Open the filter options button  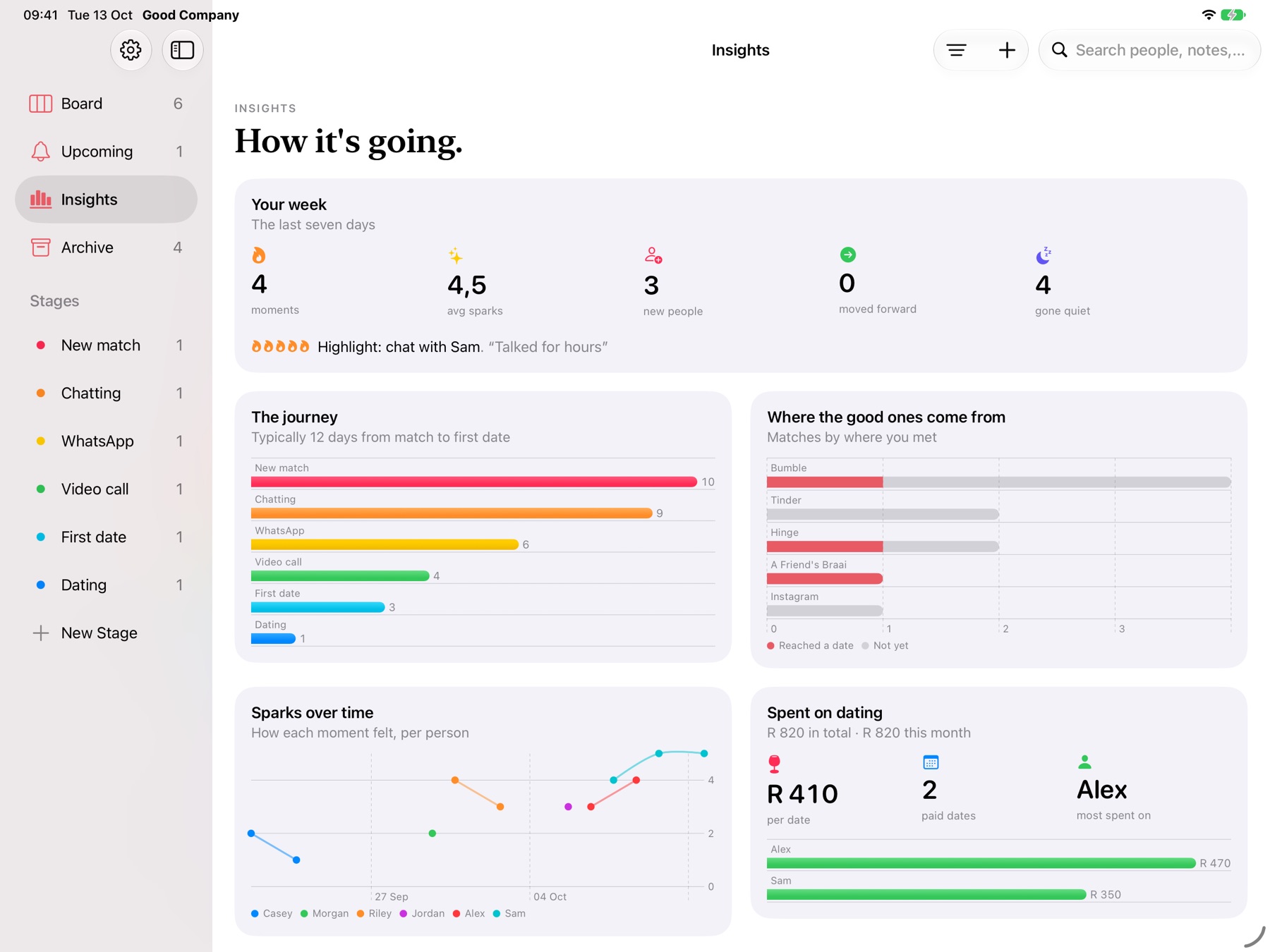pyautogui.click(x=957, y=50)
